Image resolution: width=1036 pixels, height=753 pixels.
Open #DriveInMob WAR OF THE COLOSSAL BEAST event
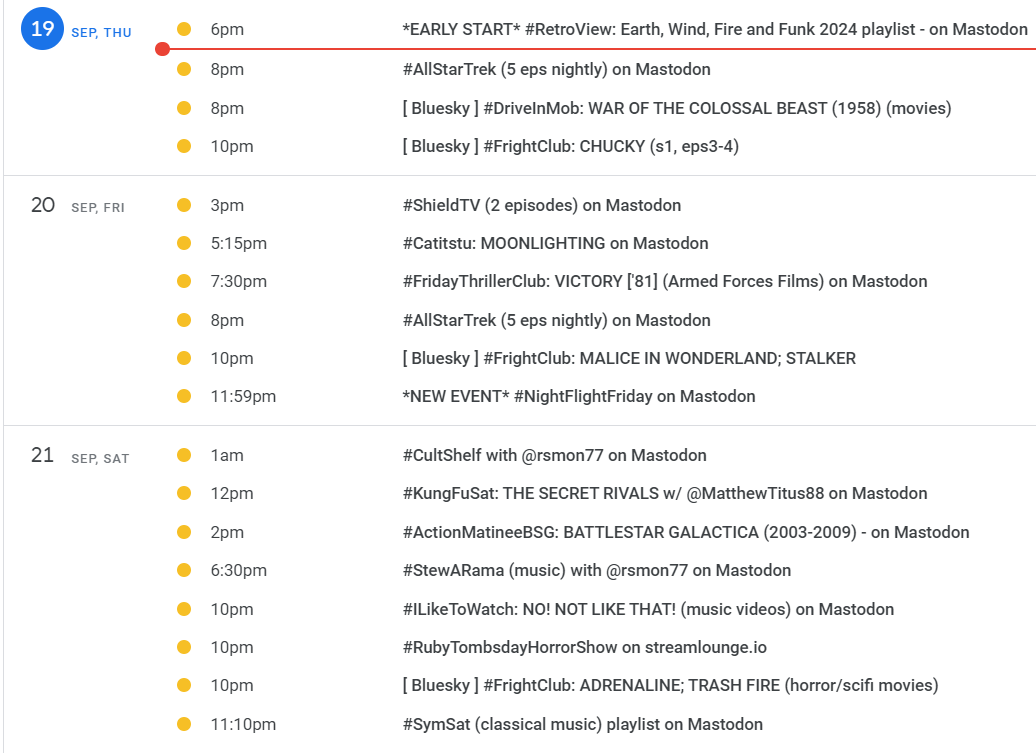click(x=677, y=108)
